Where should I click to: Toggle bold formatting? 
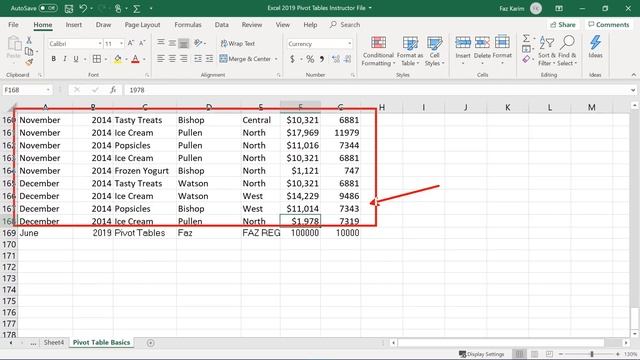53,59
